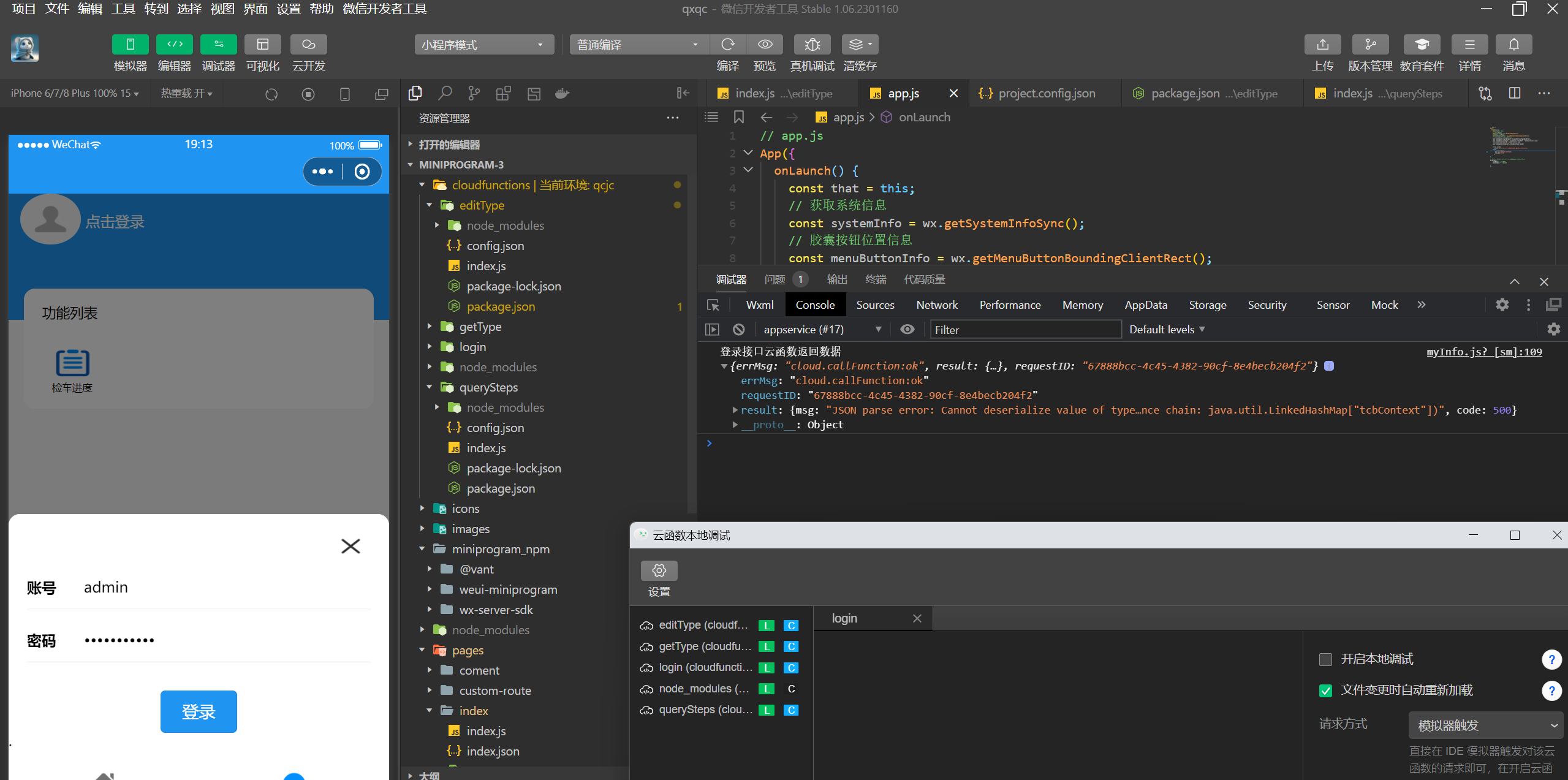Viewport: 1568px width, 780px height.
Task: Click the upload icon in the top toolbar
Action: click(1322, 45)
